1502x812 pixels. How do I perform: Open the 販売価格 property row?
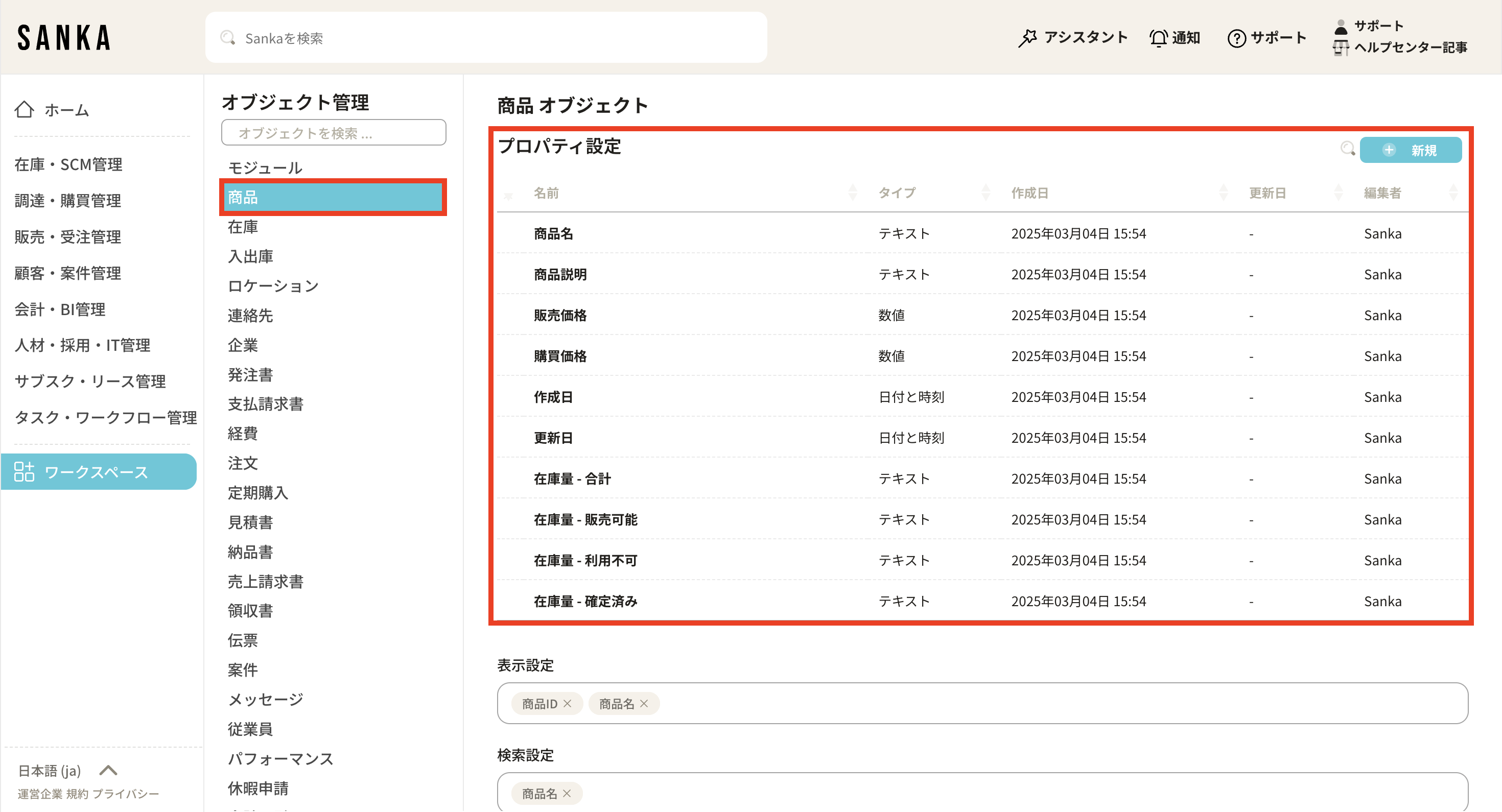pos(560,316)
